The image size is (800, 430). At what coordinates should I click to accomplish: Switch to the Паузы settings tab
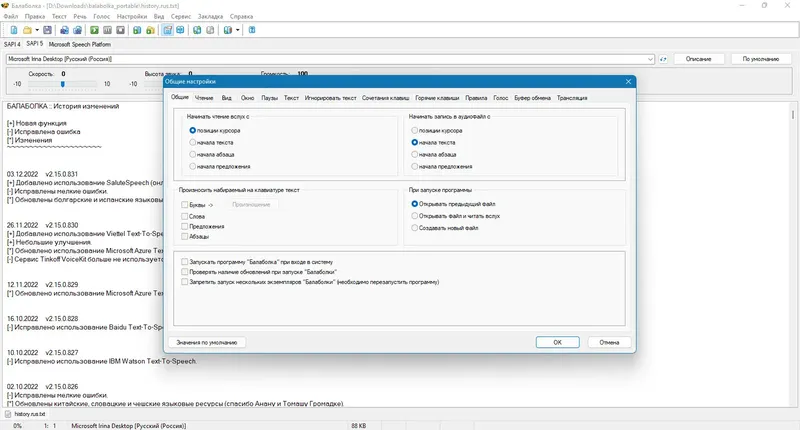pyautogui.click(x=269, y=98)
